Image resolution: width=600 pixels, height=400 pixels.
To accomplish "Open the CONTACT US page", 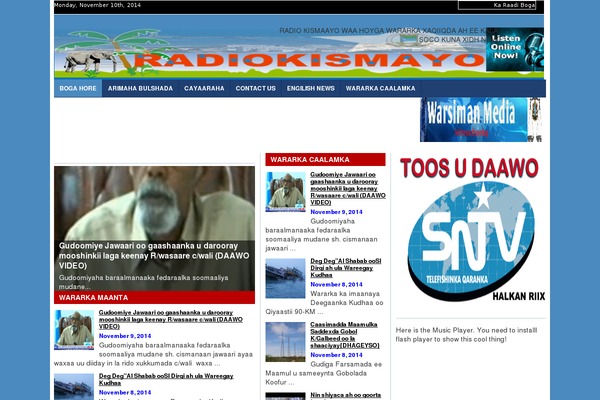I will click(x=256, y=88).
